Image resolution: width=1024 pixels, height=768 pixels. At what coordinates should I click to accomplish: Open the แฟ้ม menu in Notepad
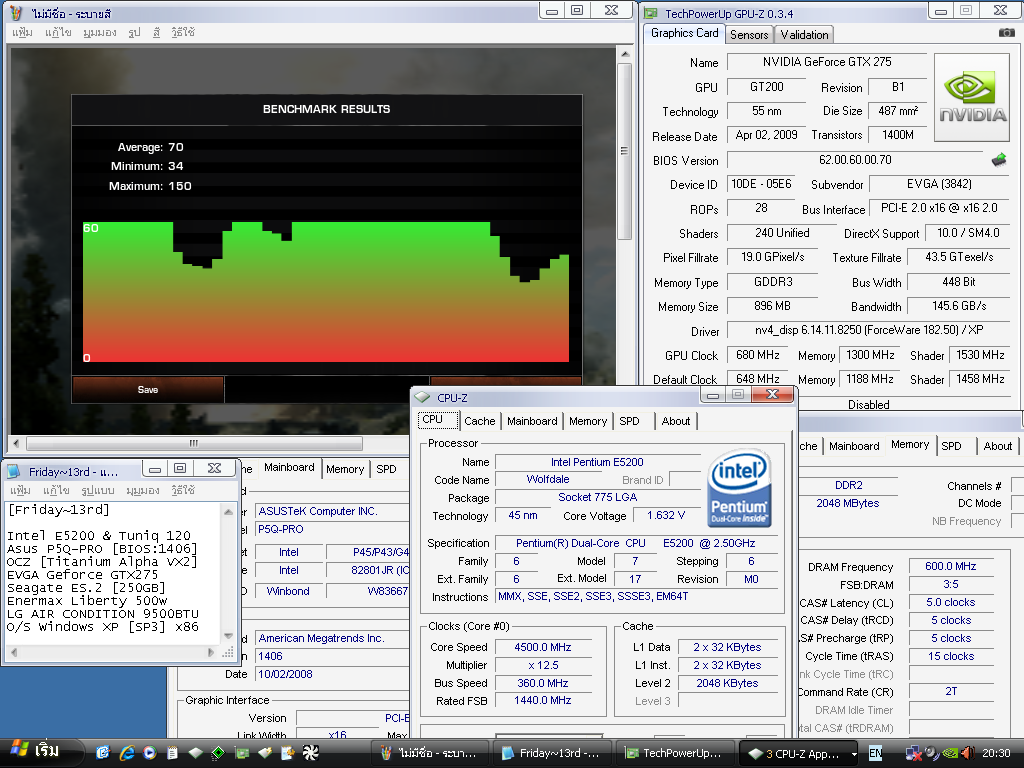pyautogui.click(x=20, y=490)
